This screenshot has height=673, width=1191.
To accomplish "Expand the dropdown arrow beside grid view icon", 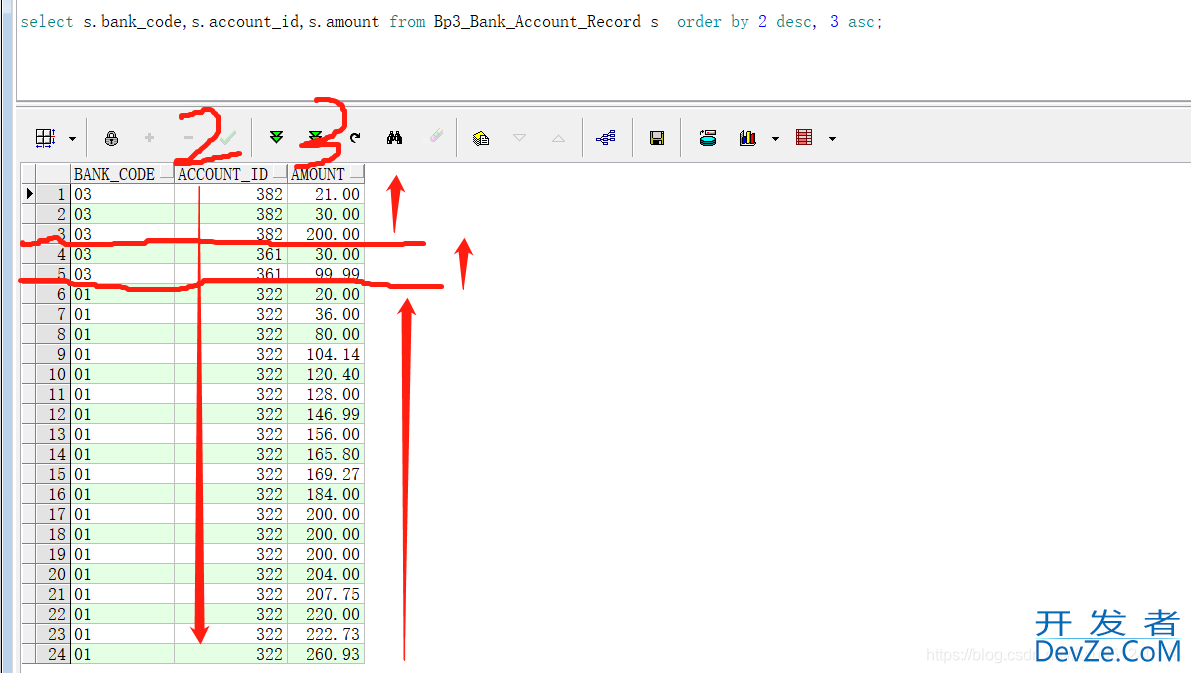I will click(72, 138).
